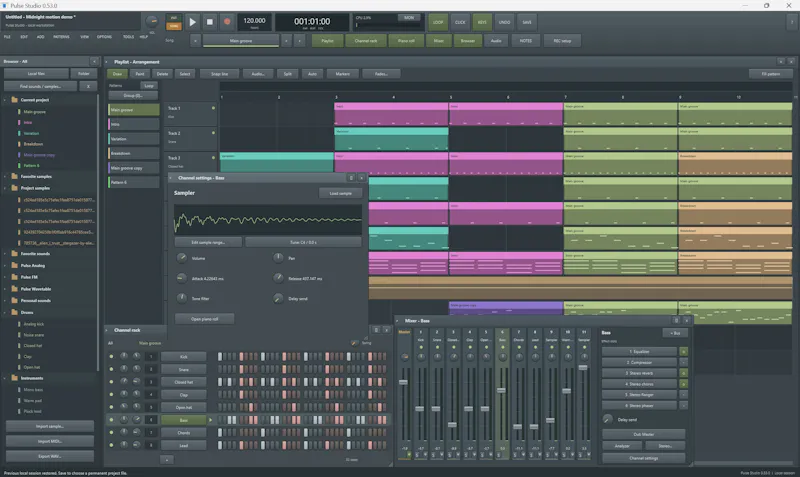Clear browser search with the X button
The width and height of the screenshot is (800, 477).
point(88,86)
